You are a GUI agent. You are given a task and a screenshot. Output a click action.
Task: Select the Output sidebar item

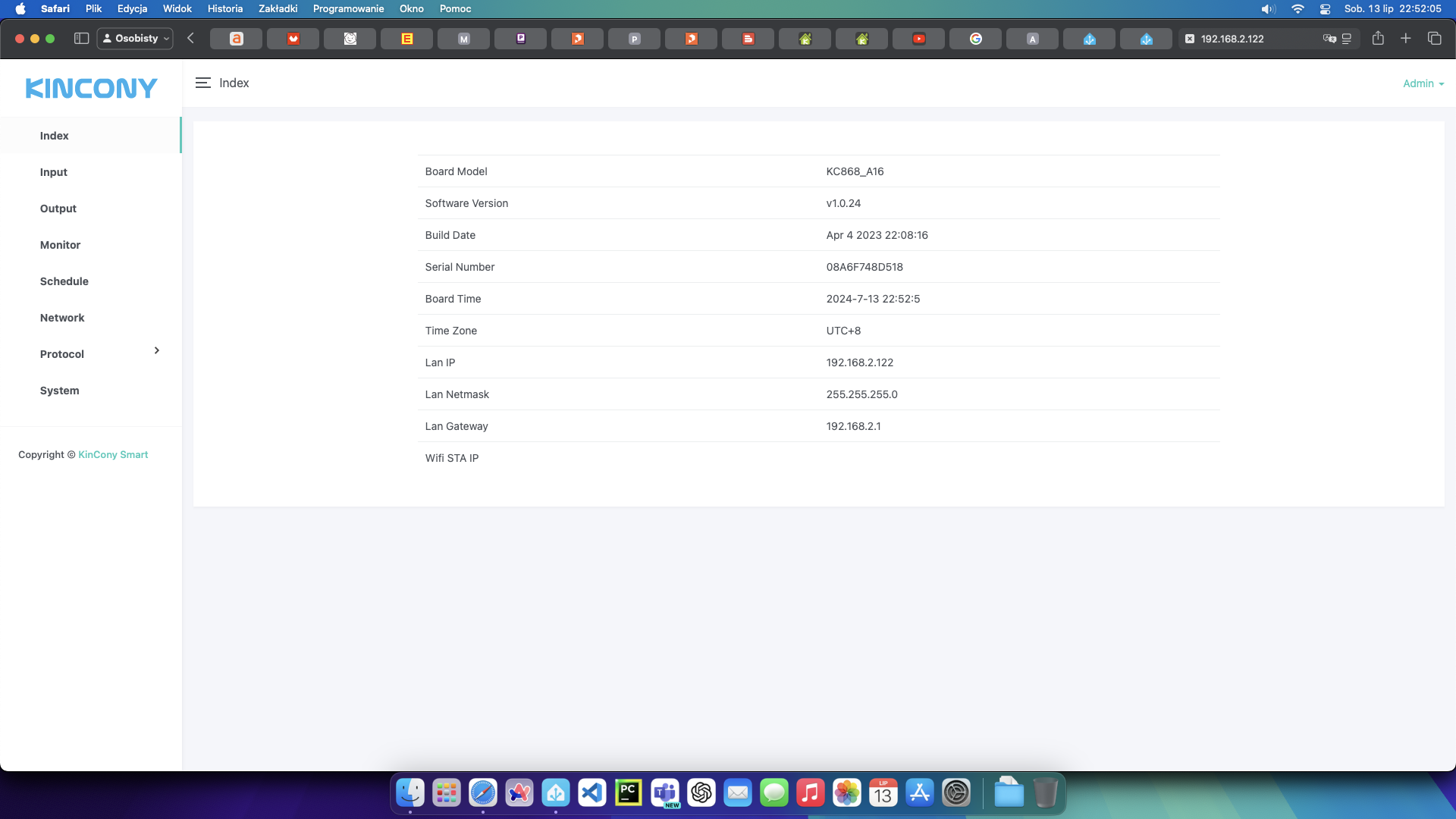point(58,209)
